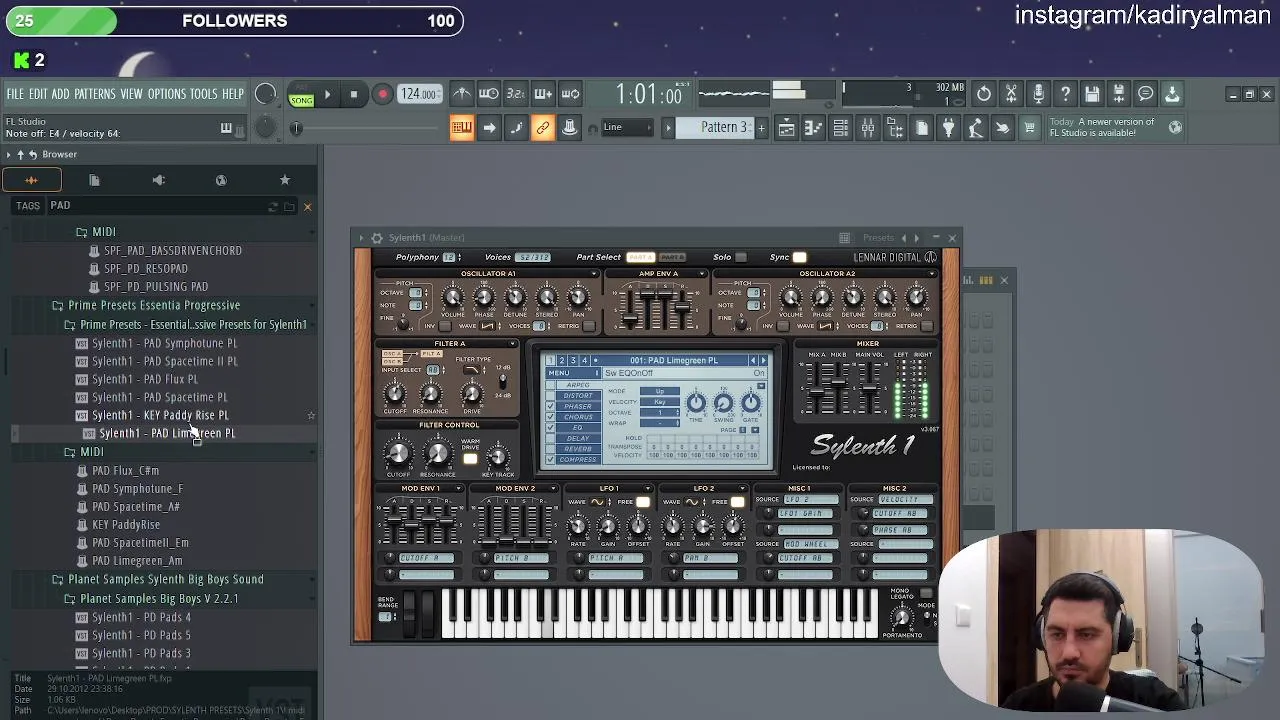
Task: Save project with floppy disk icon
Action: coord(1092,94)
